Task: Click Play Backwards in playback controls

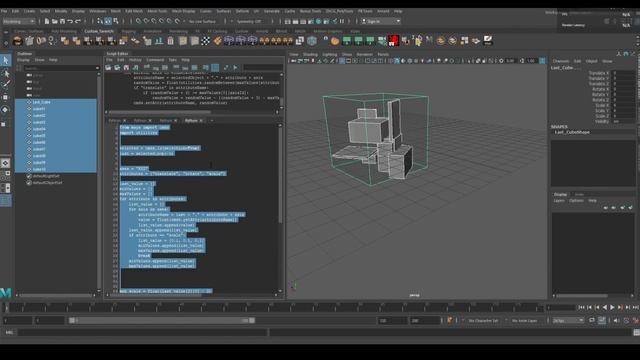Action: tap(604, 308)
